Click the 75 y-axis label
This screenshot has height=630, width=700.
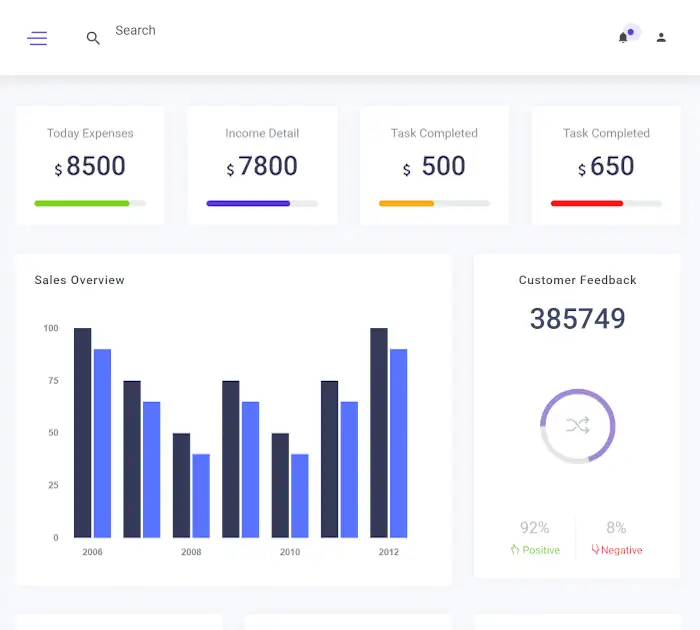53,380
